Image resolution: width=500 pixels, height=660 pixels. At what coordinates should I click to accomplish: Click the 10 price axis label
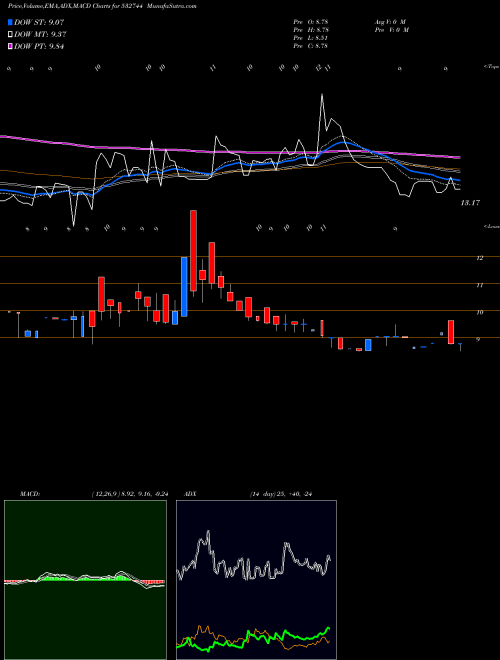[x=479, y=312]
